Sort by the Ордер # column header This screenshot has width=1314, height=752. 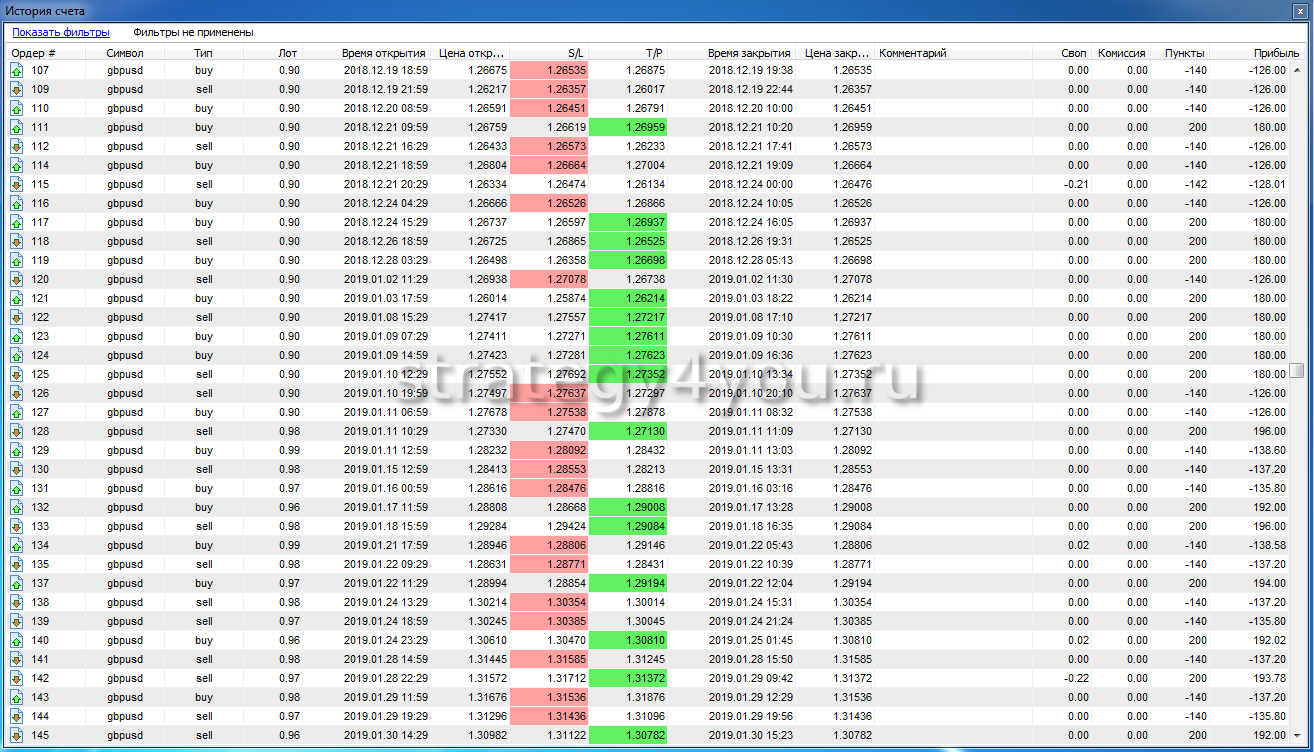pyautogui.click(x=34, y=53)
